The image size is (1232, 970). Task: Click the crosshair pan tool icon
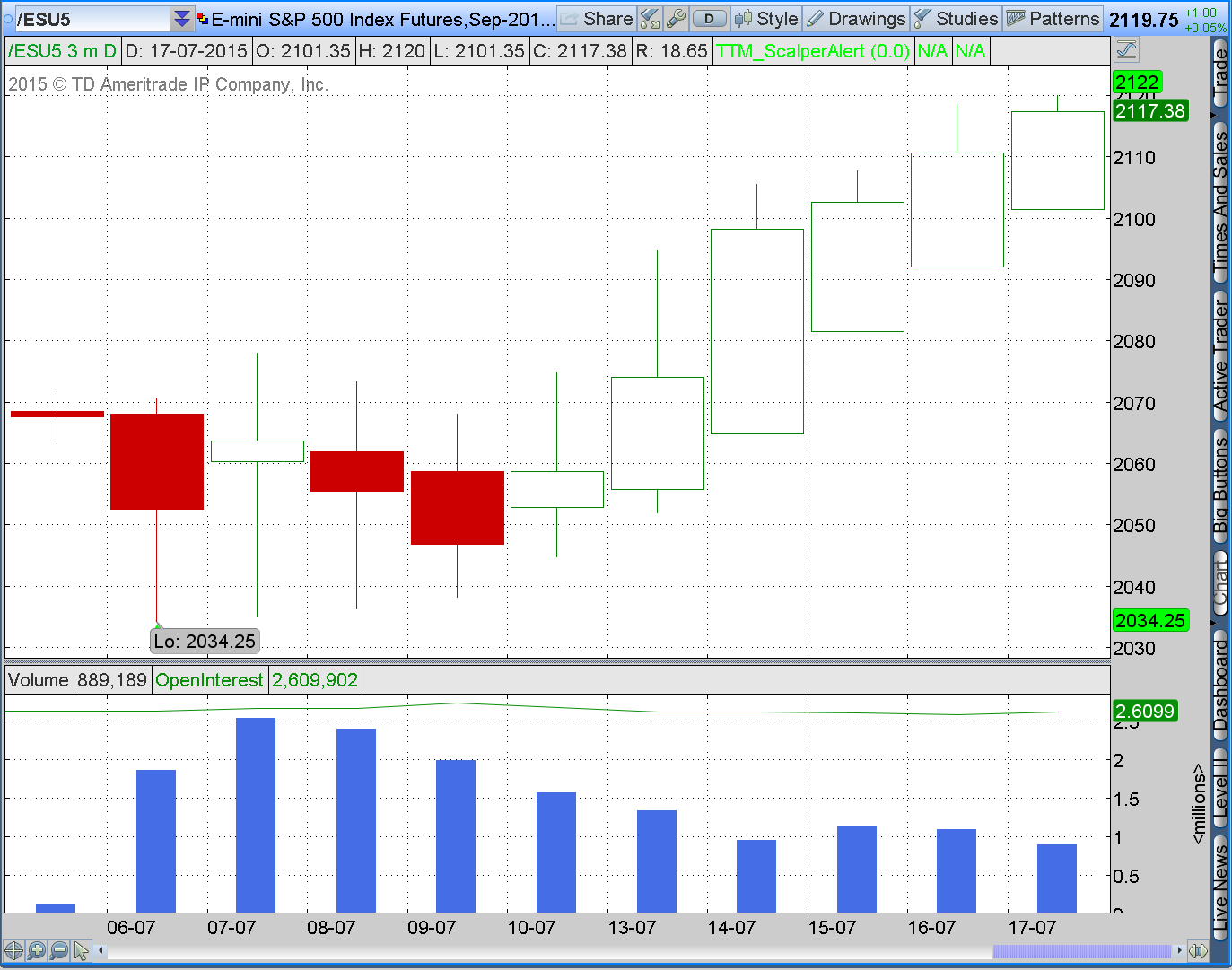click(x=13, y=950)
